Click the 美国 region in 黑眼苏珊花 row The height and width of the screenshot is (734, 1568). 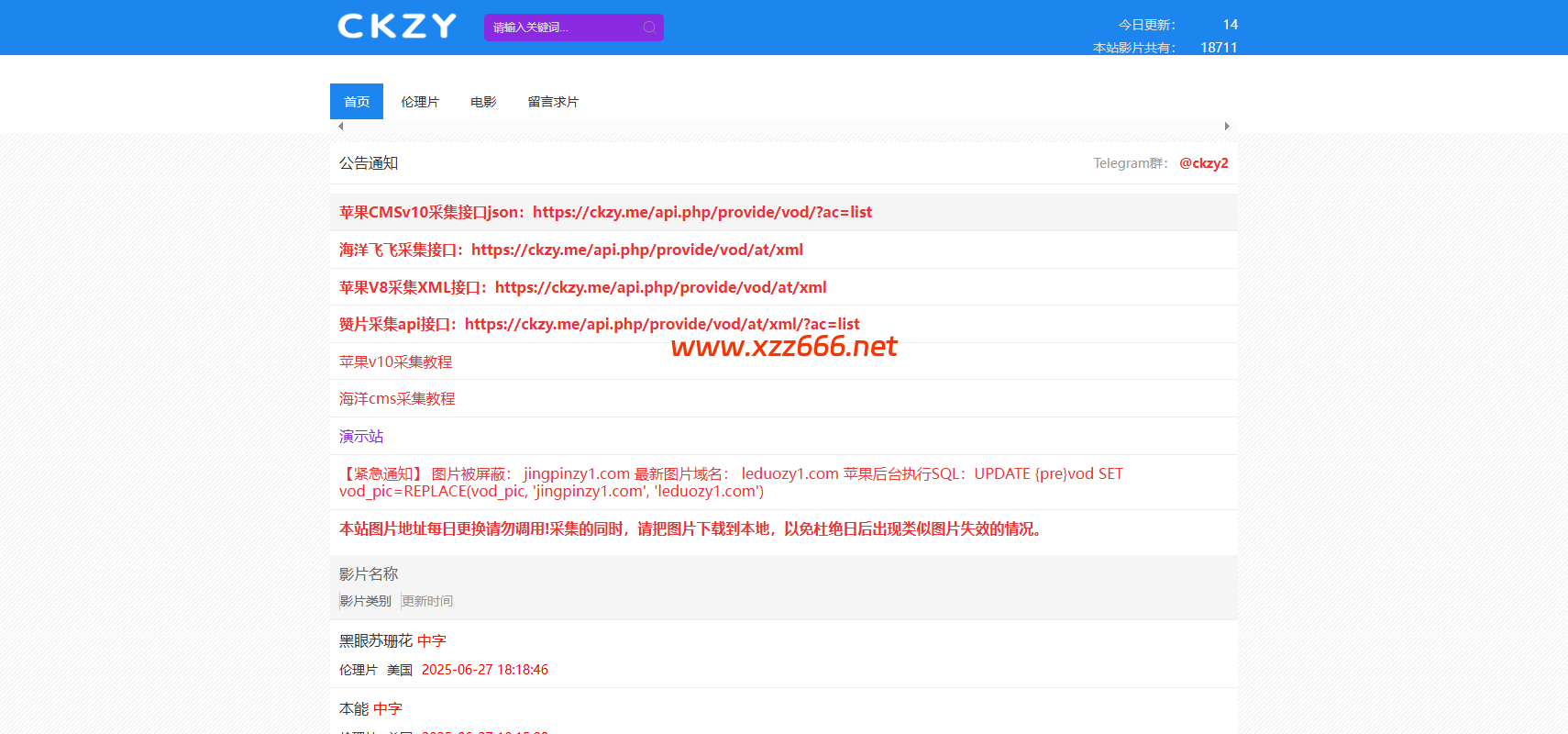click(x=400, y=670)
